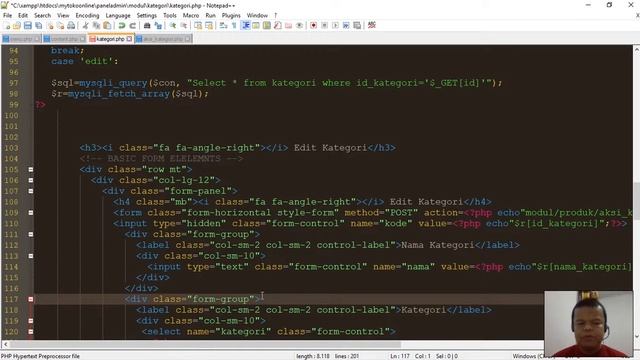640x360 pixels.
Task: Click Run Macro Multiple Times icon
Action: click(x=346, y=25)
